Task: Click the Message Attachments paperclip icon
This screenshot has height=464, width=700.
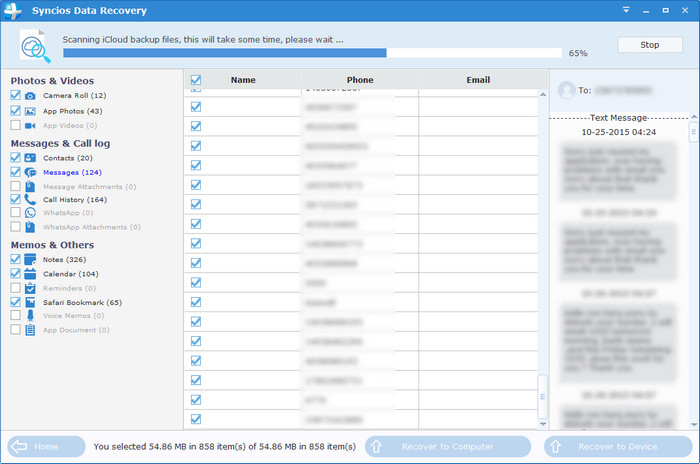Action: coord(30,186)
